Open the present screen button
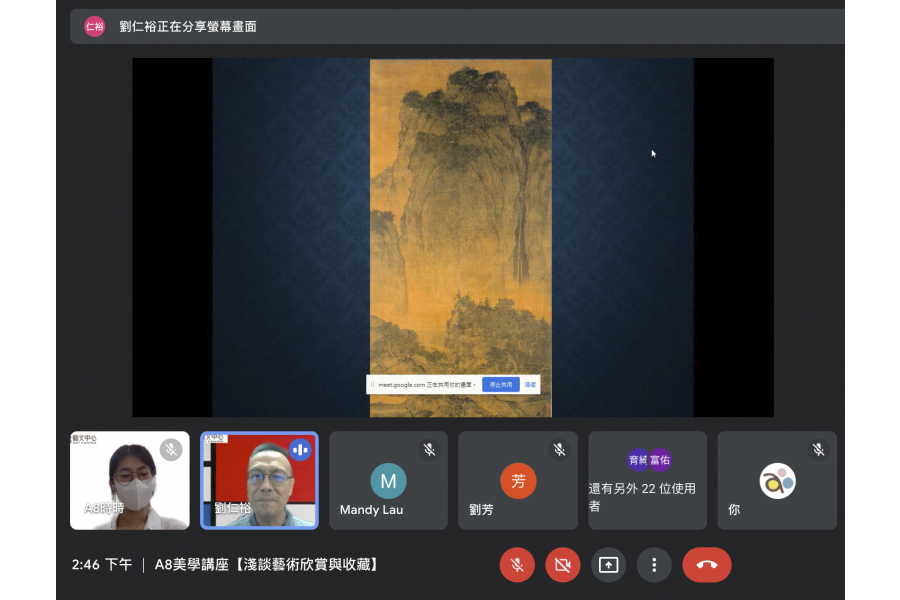This screenshot has height=600, width=900. pos(608,565)
